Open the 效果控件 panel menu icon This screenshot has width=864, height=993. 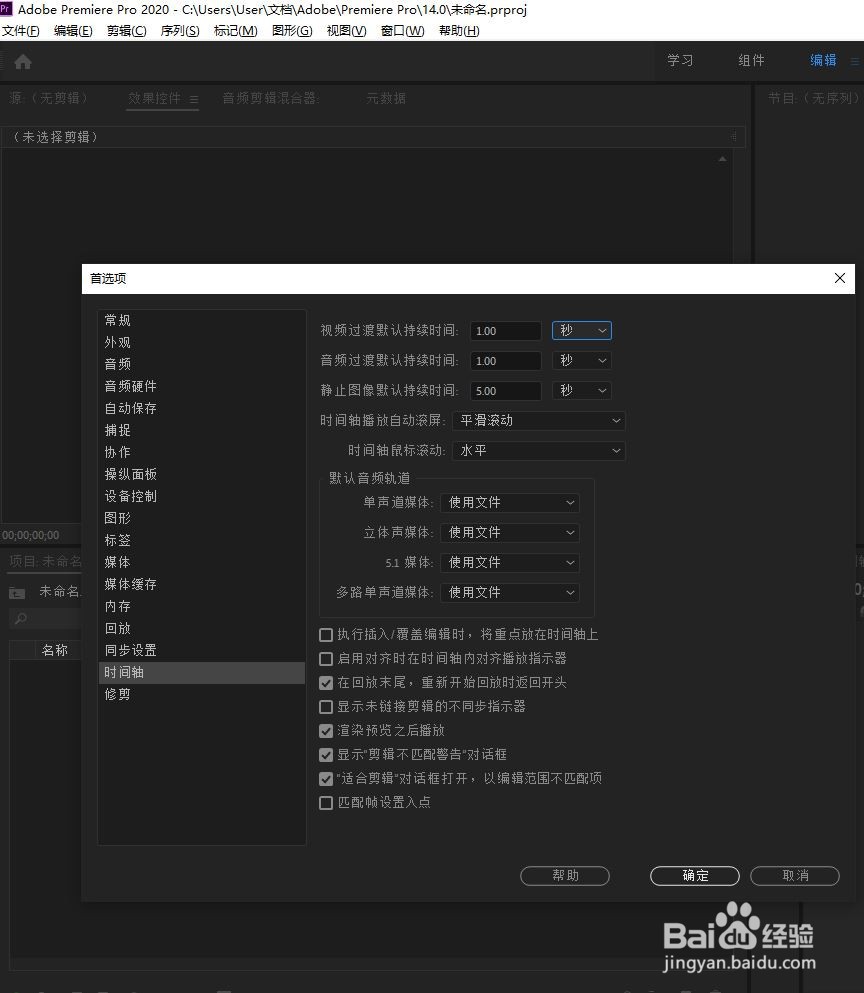pos(194,99)
